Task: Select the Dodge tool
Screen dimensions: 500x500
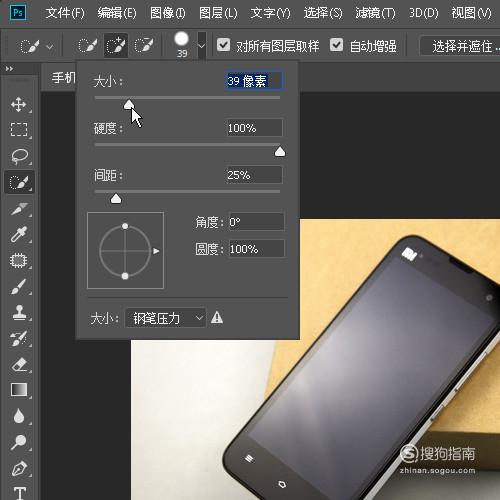Action: click(x=19, y=442)
